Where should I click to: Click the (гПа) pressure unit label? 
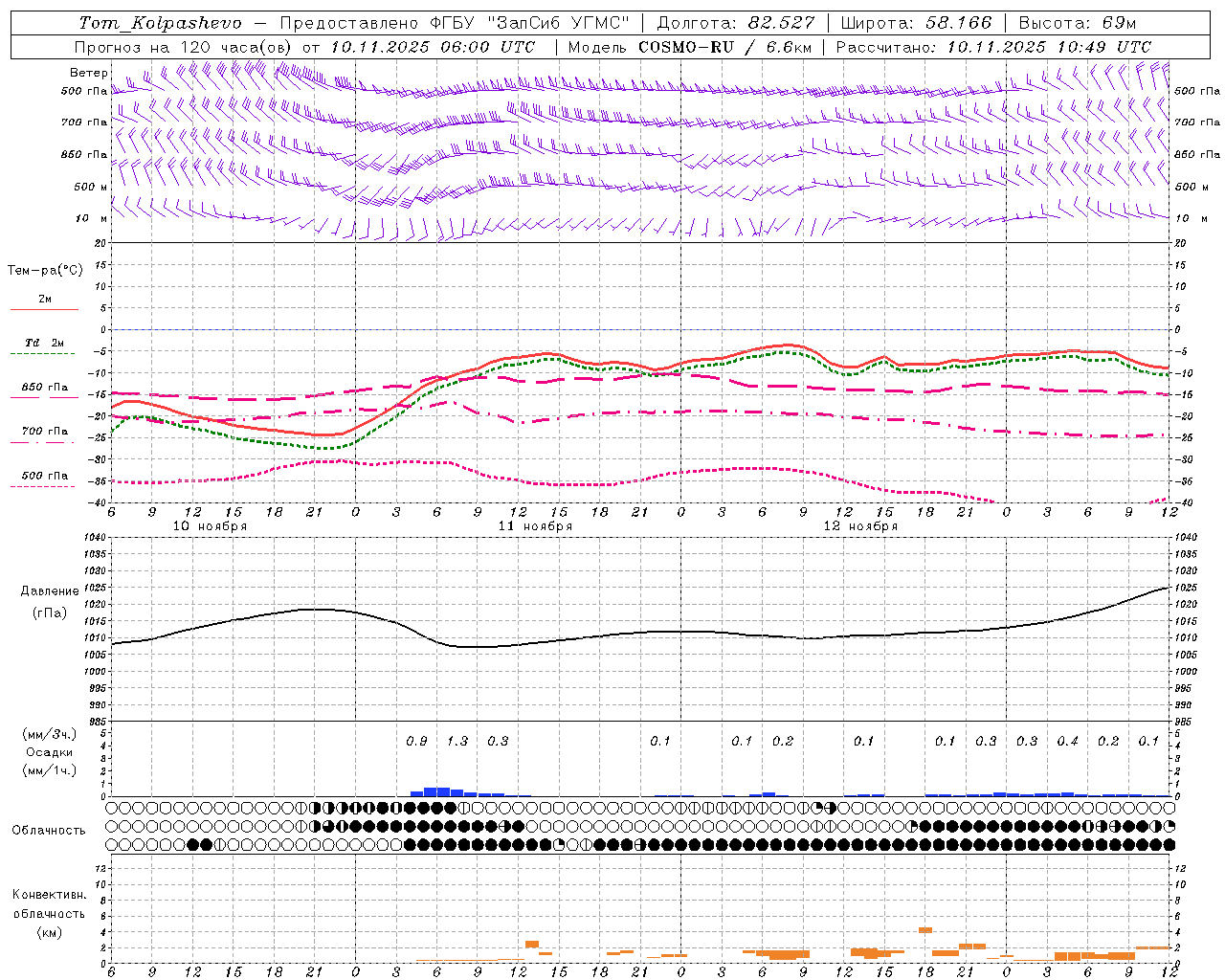(50, 613)
